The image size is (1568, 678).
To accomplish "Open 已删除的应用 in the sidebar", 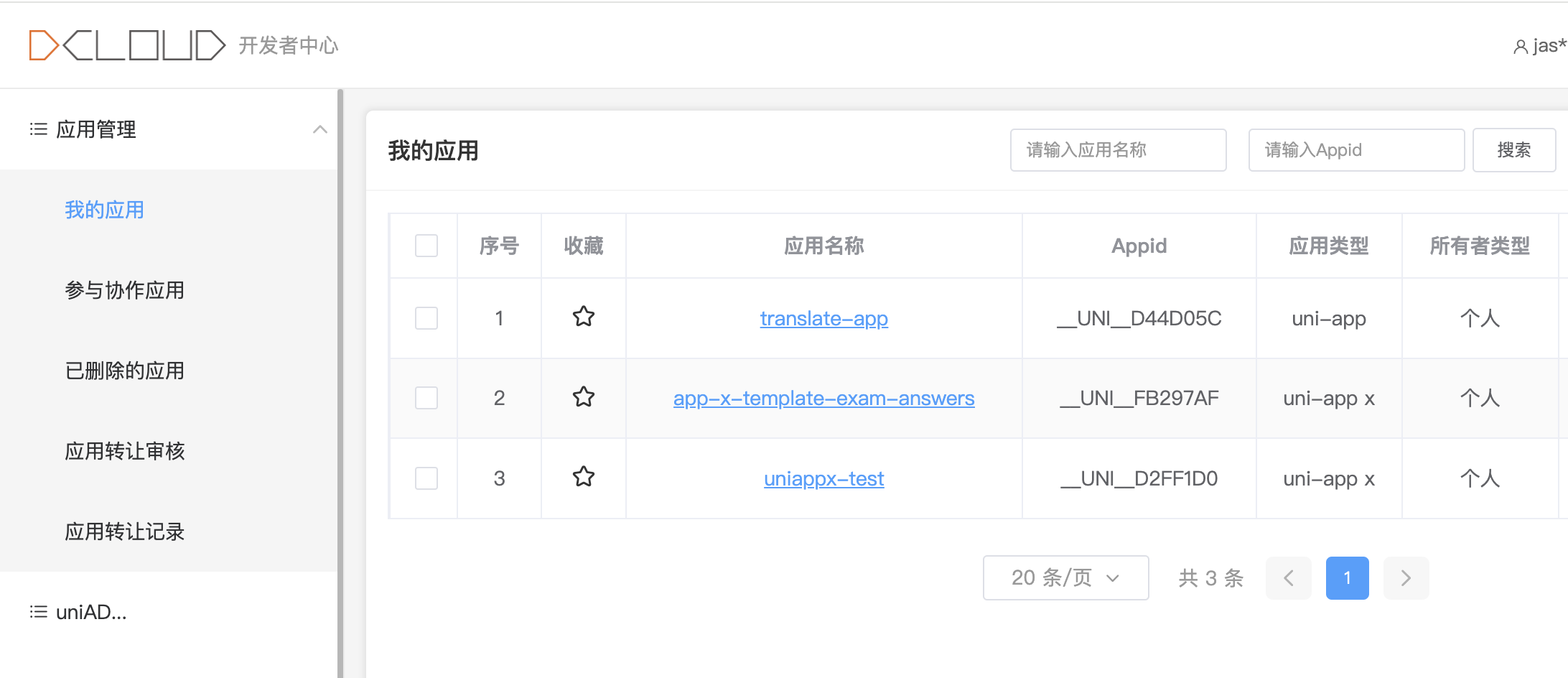I will tap(125, 371).
